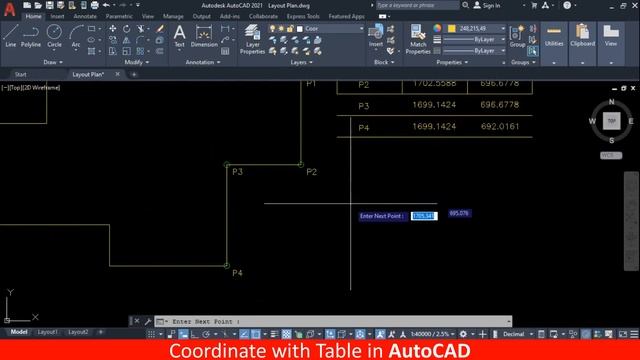The width and height of the screenshot is (640, 360).
Task: Switch to Layout1 tab
Action: coord(48,332)
